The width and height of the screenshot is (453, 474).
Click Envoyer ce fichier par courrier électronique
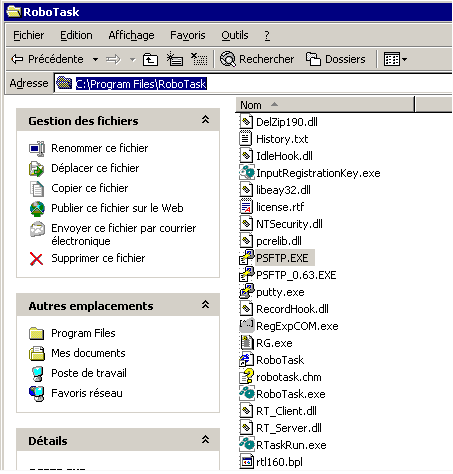point(123,234)
